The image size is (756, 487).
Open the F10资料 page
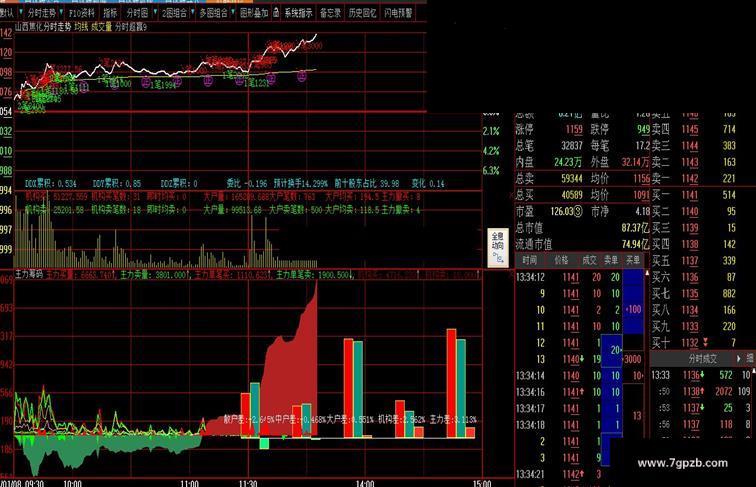(x=81, y=13)
